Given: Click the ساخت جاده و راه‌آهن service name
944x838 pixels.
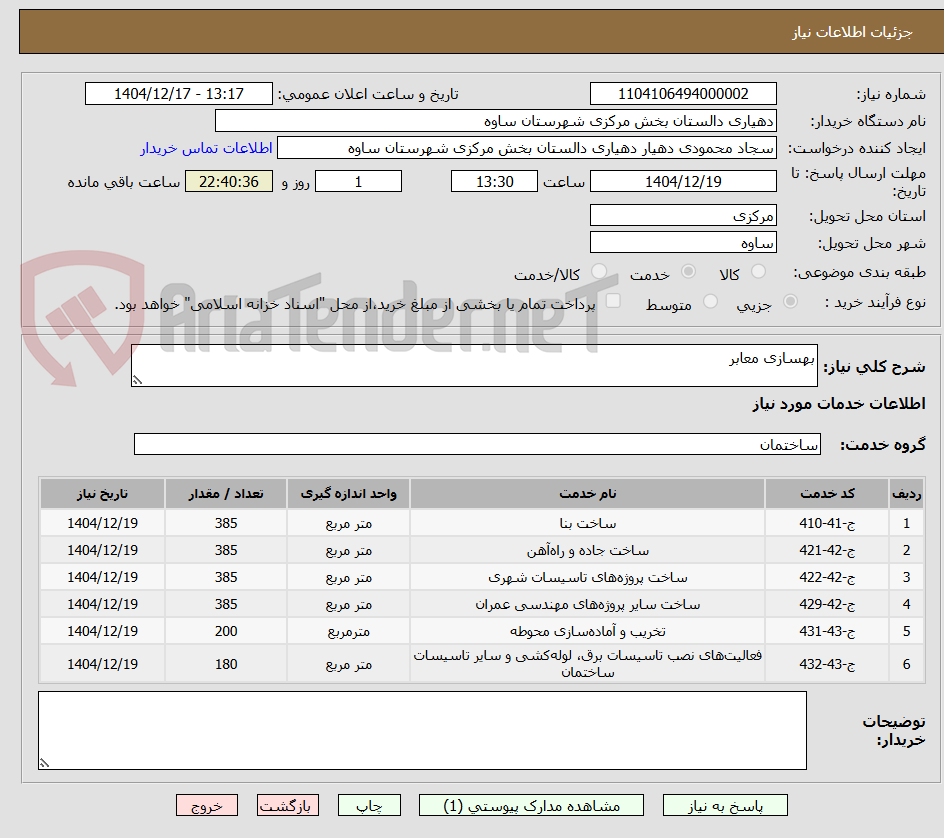Looking at the screenshot, I should click(x=588, y=550).
